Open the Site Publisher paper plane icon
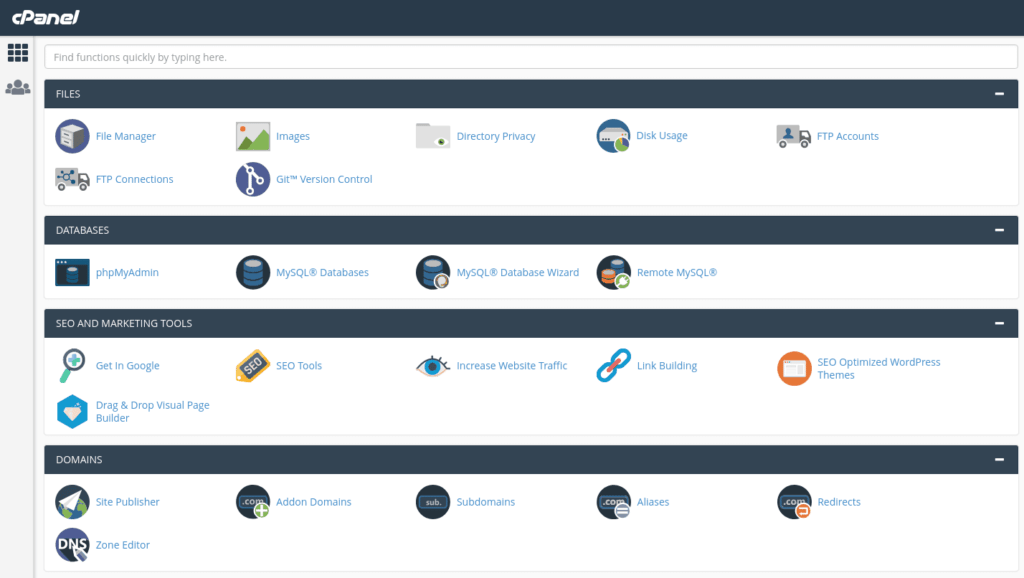The image size is (1024, 578). click(72, 502)
